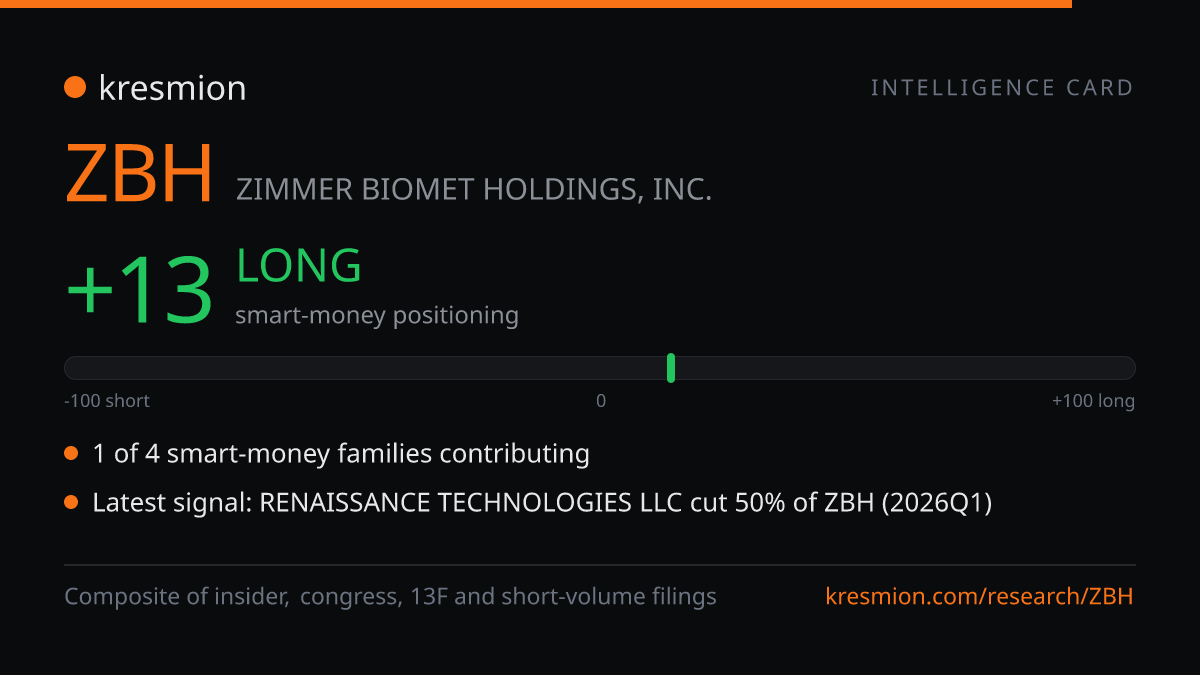Click the orange progress bar at top

click(536, 4)
